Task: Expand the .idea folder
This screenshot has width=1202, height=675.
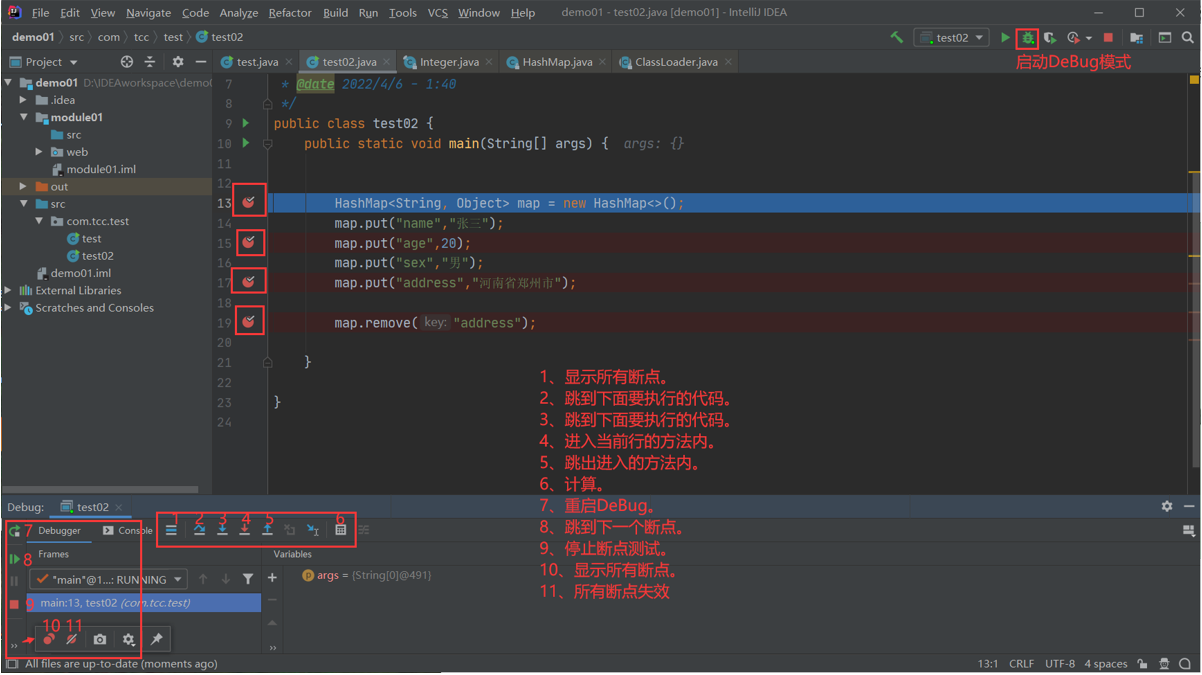Action: point(24,100)
